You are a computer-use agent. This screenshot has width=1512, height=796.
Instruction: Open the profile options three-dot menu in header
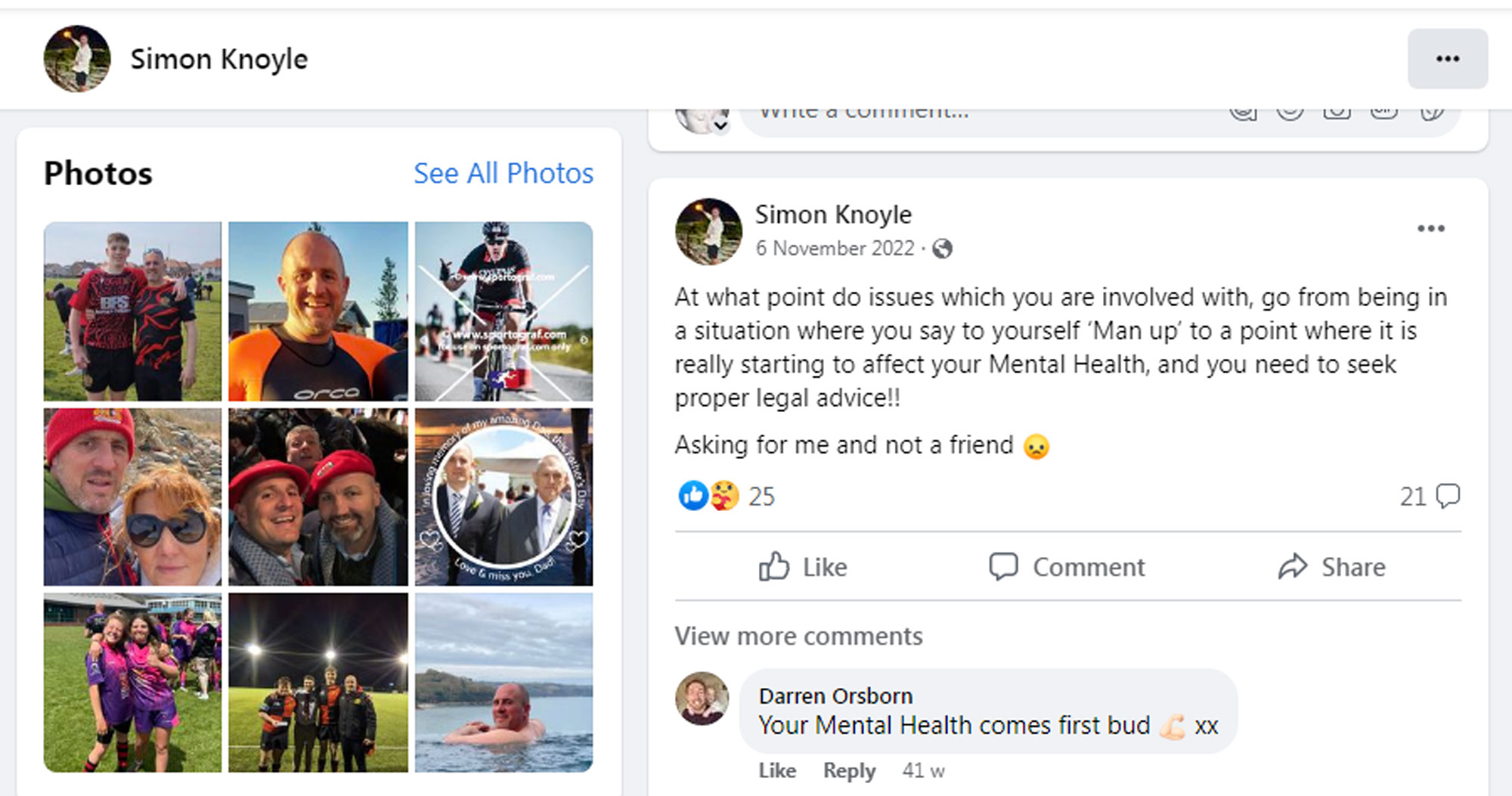pyautogui.click(x=1447, y=59)
